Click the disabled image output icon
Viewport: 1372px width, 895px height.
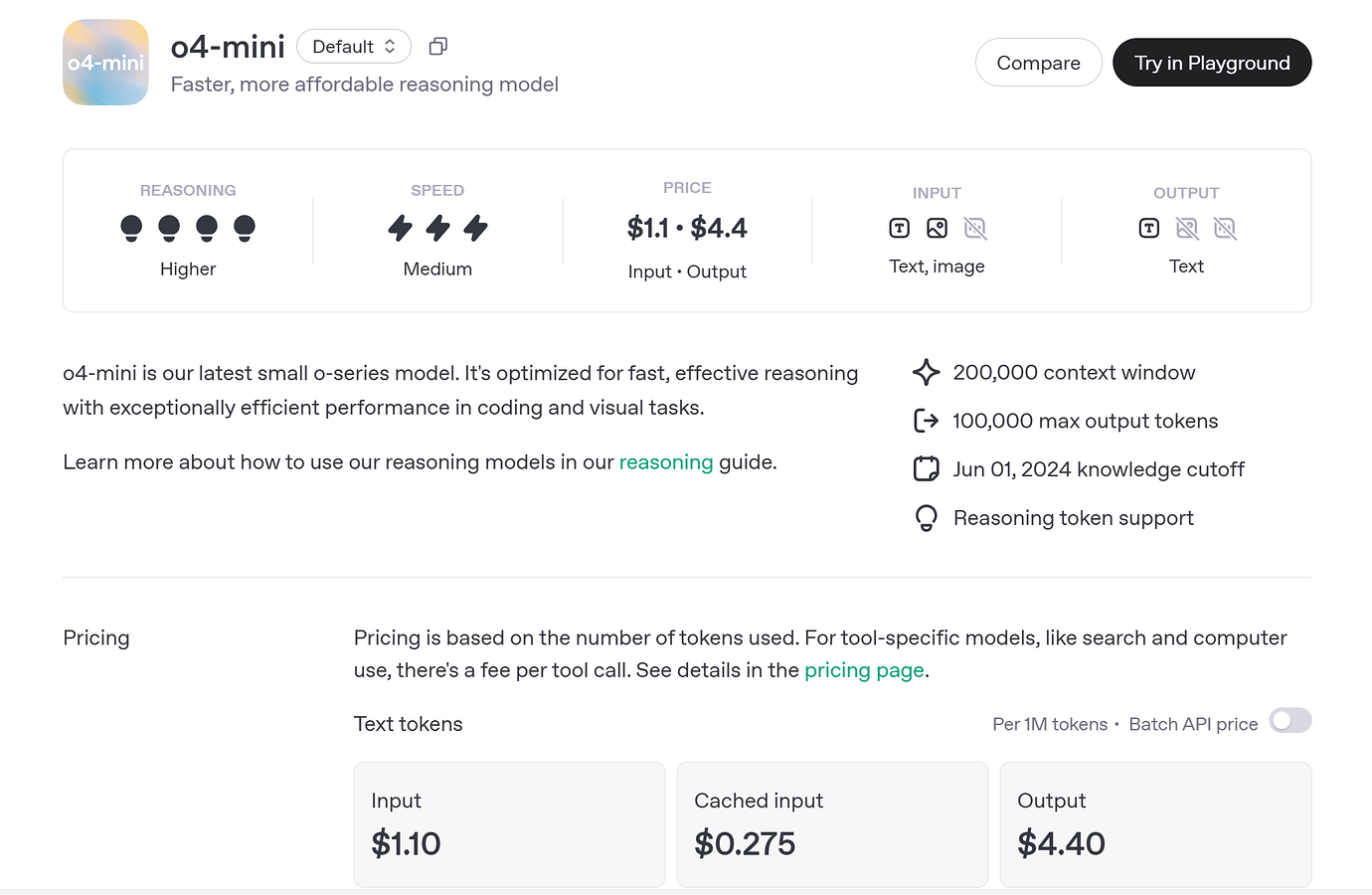1187,229
